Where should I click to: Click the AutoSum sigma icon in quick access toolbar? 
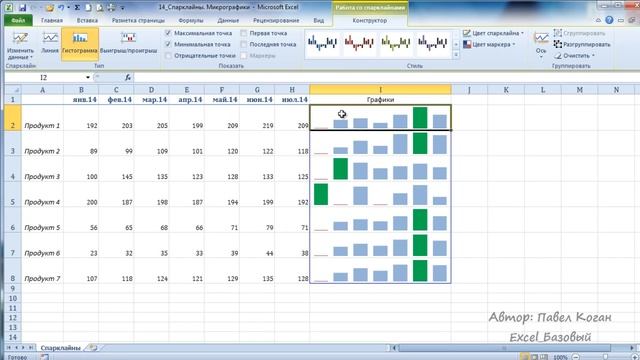coord(77,8)
